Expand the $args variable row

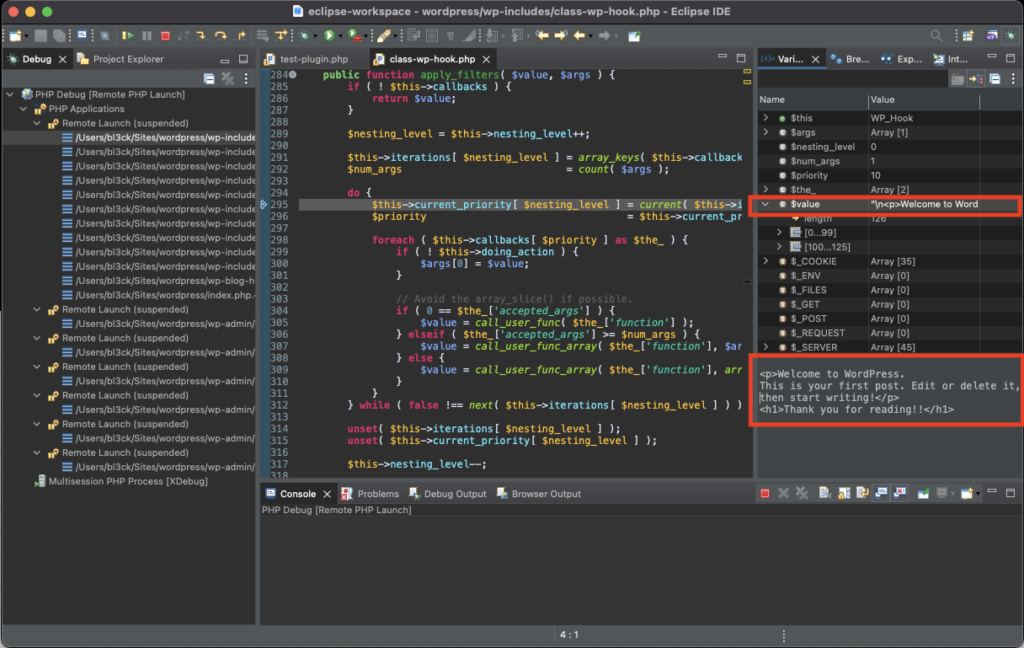[x=766, y=132]
